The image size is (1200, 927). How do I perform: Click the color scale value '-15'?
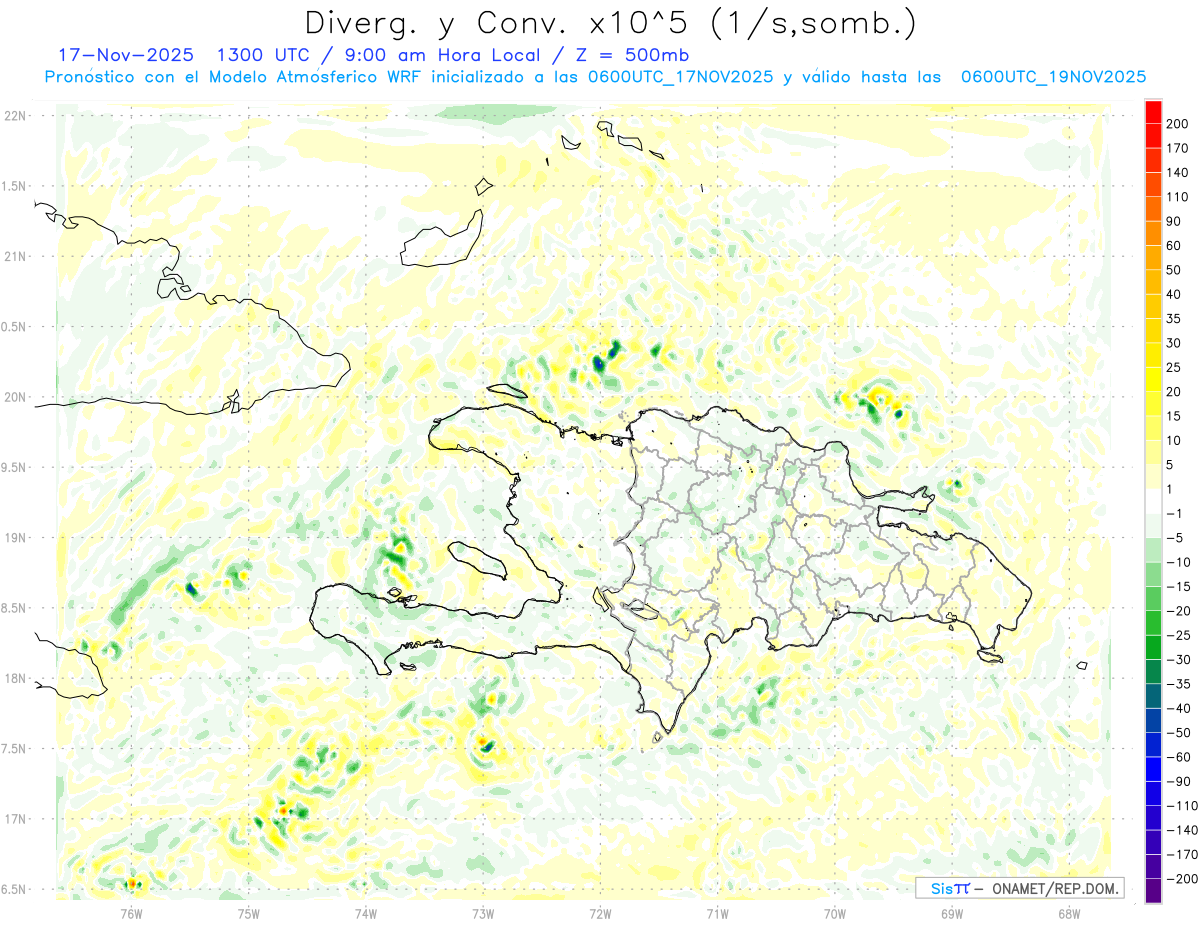click(x=1178, y=586)
